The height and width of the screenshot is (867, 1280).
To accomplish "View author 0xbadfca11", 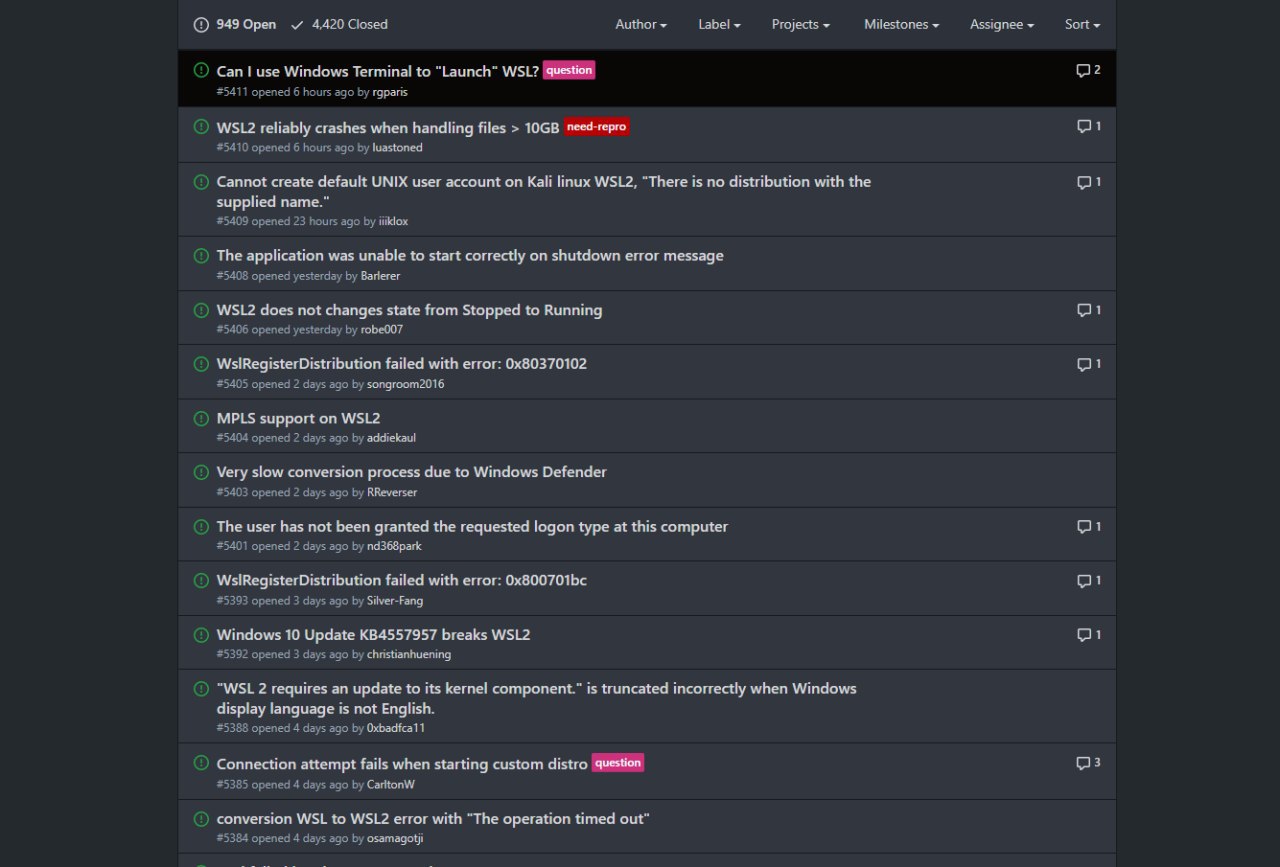I will tap(396, 728).
